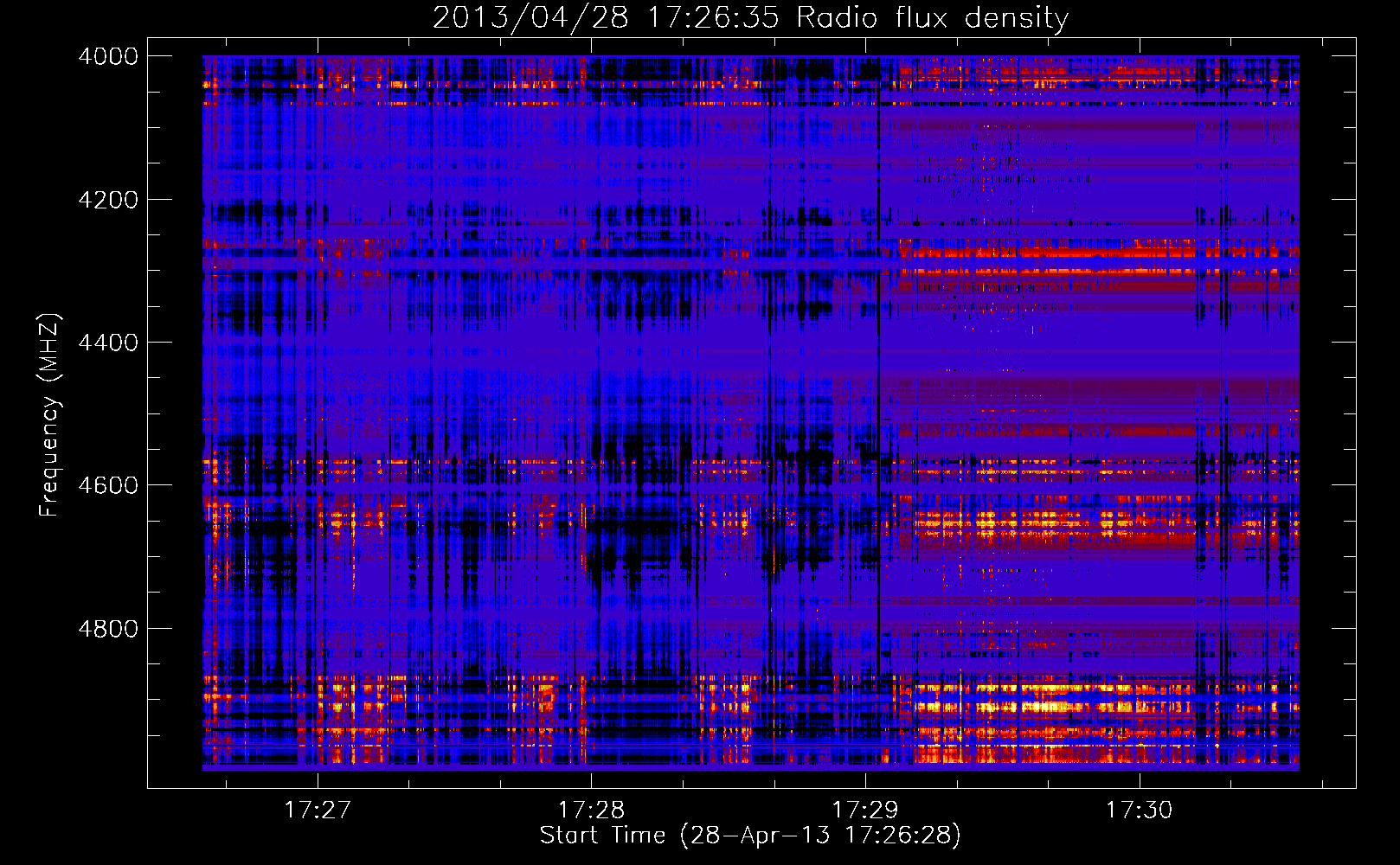The width and height of the screenshot is (1400, 865).
Task: Click the 'Start Time (28-Apr-13 17:26:28)' axis title
Action: [x=750, y=836]
